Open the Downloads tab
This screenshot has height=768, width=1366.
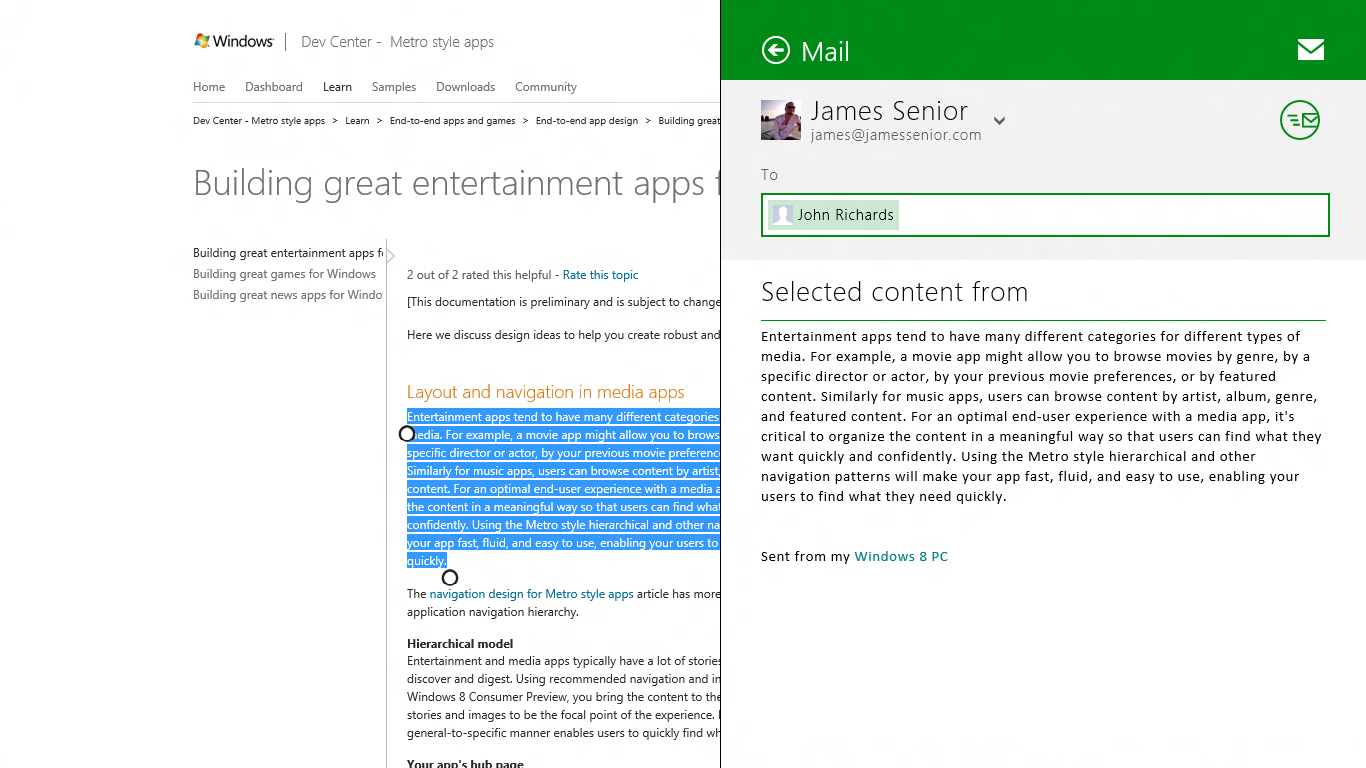pos(466,87)
